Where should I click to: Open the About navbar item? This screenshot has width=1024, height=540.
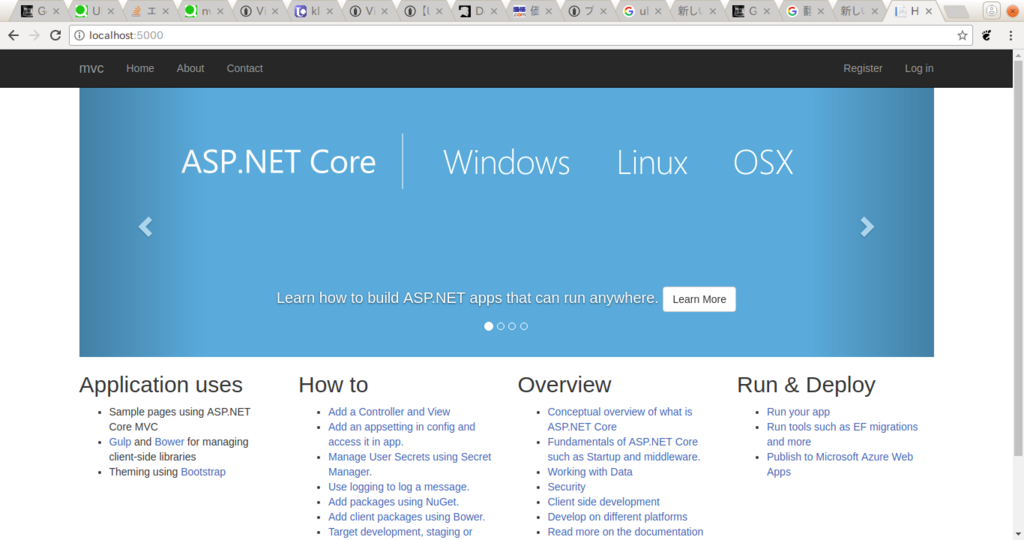tap(190, 68)
